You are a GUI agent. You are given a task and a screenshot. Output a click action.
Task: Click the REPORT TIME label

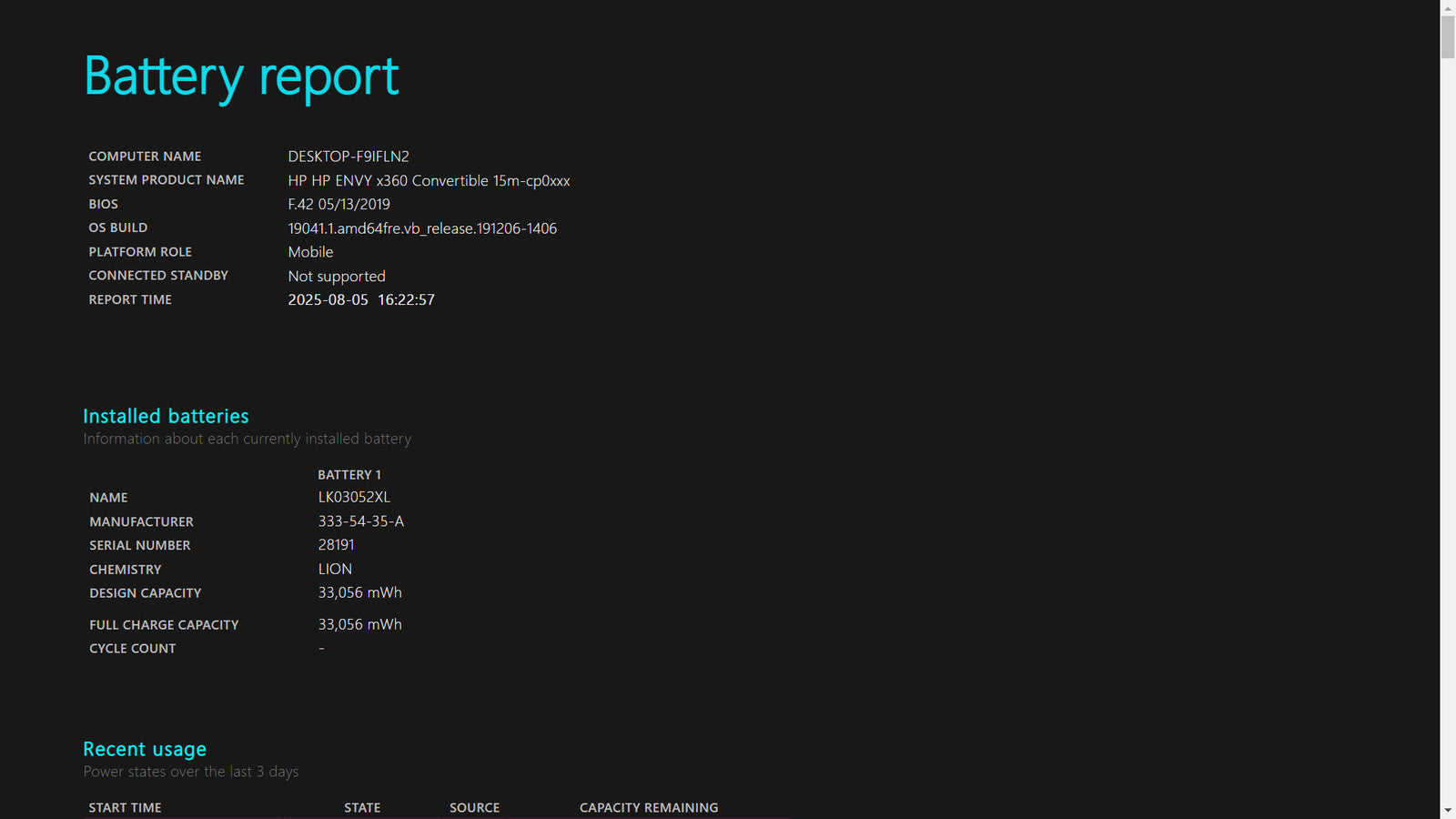pos(130,299)
